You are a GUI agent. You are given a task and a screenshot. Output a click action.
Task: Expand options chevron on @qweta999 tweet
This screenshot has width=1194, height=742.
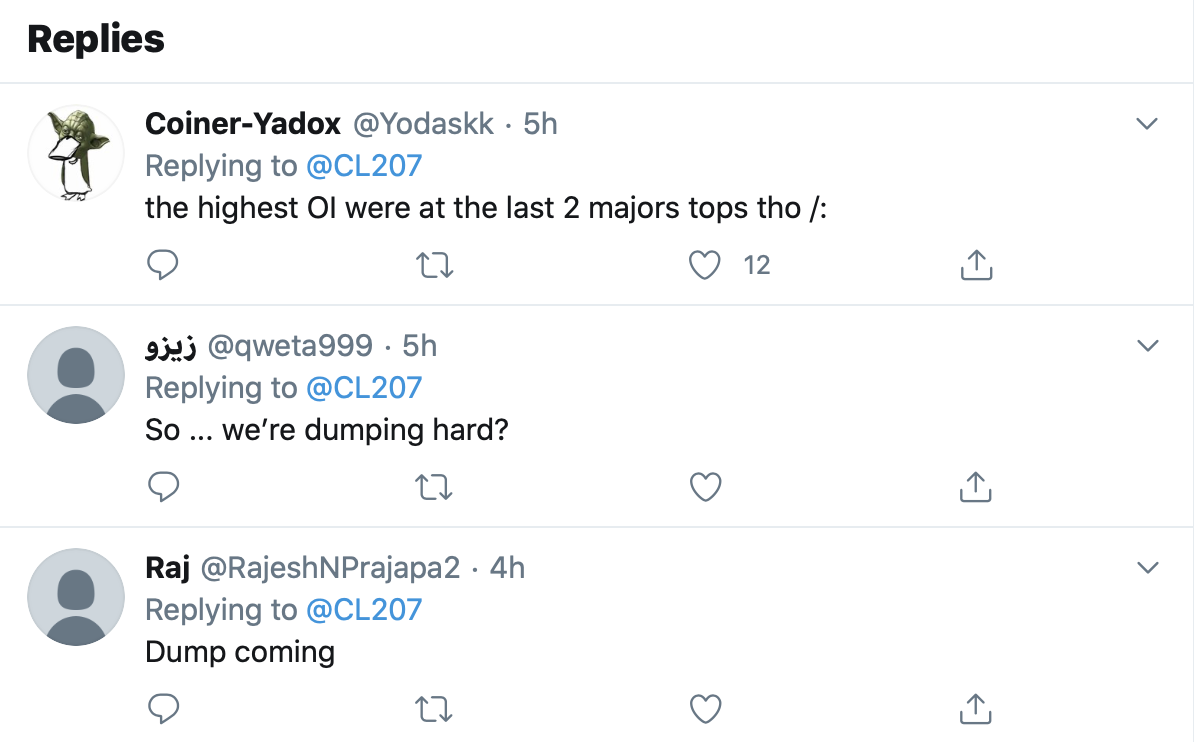[x=1148, y=346]
